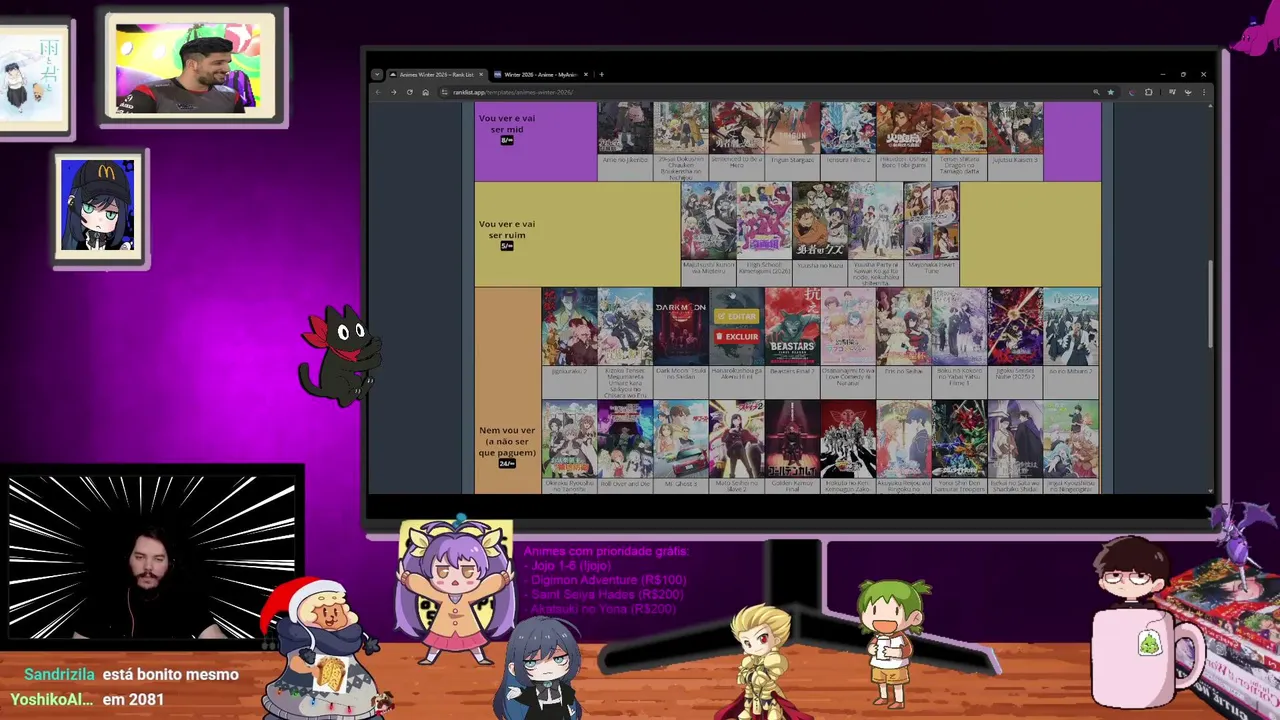This screenshot has width=1280, height=720.
Task: Click the black cat with red scarf sticker
Action: point(341,355)
